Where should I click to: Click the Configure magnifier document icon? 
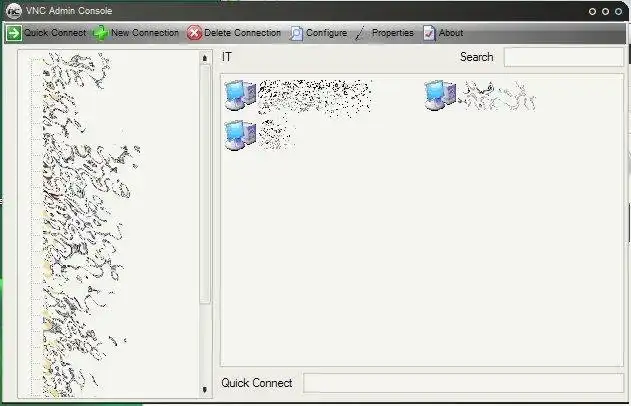(x=296, y=33)
